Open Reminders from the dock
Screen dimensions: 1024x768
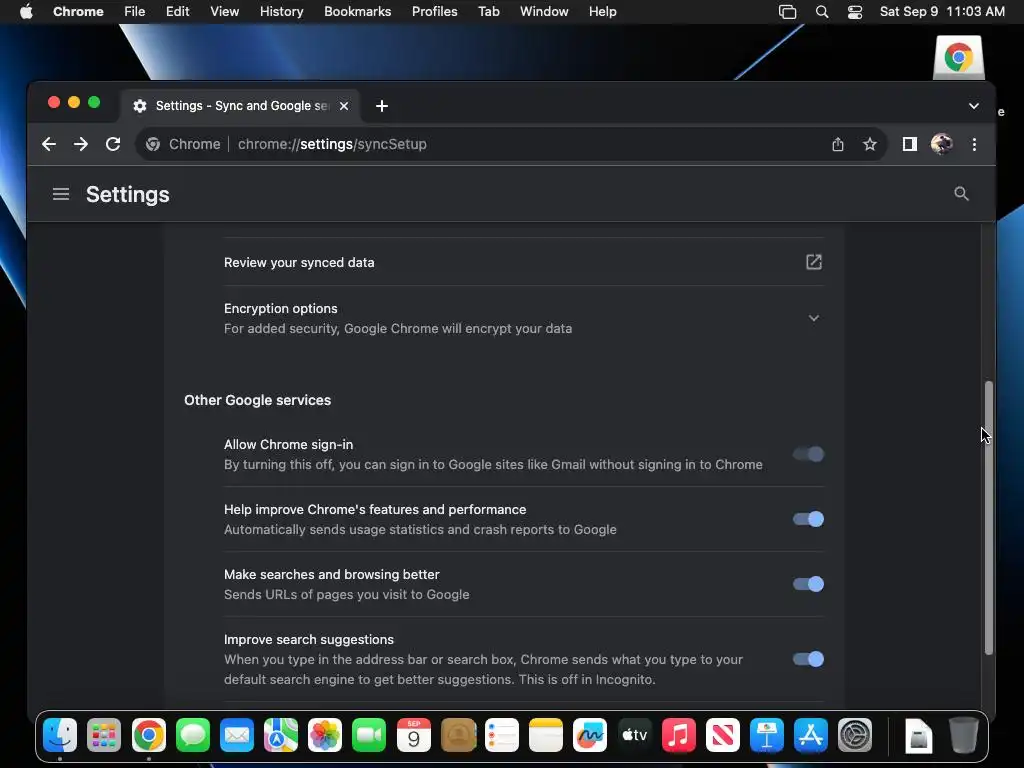tap(502, 735)
